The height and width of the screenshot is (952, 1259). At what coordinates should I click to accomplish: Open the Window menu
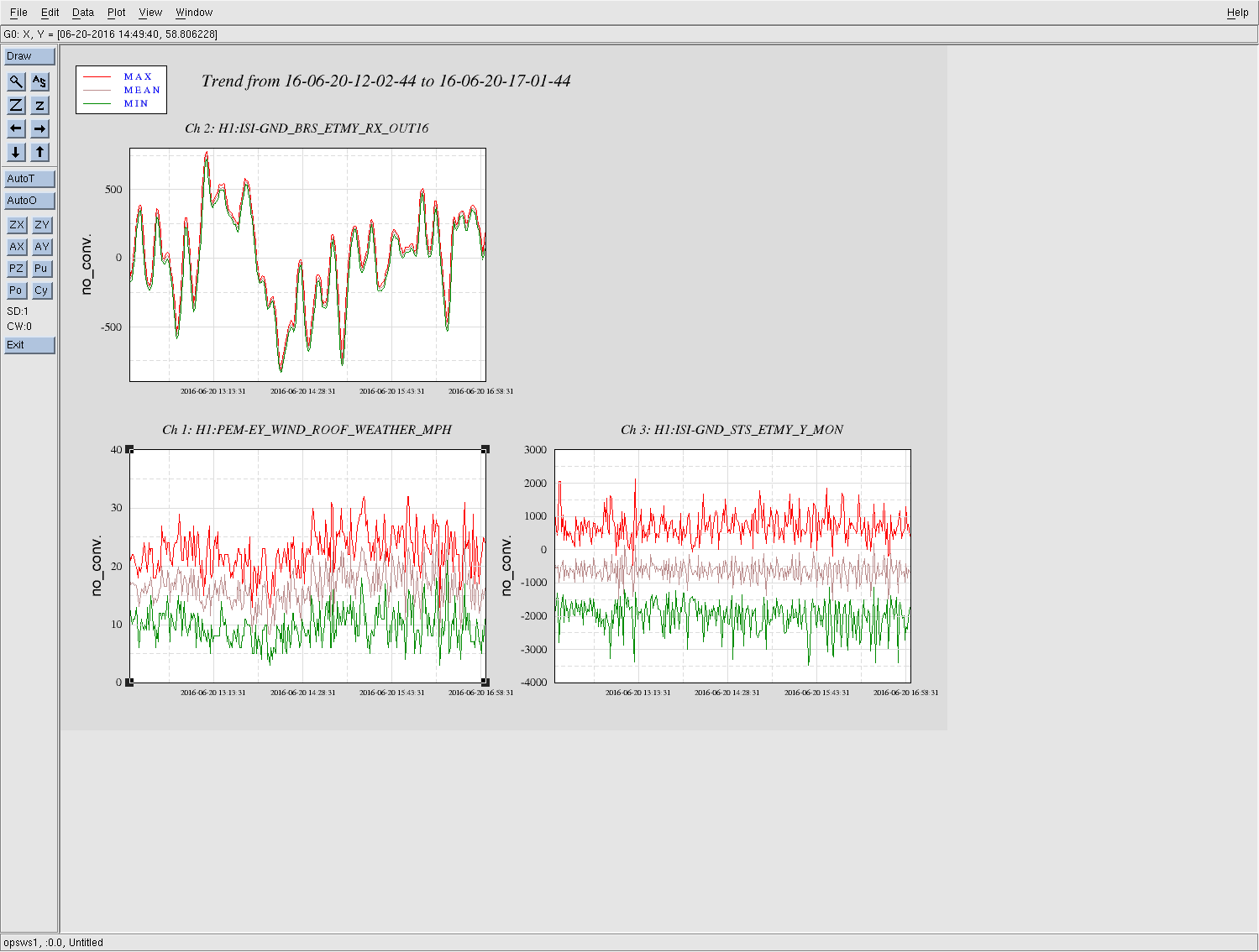point(194,13)
